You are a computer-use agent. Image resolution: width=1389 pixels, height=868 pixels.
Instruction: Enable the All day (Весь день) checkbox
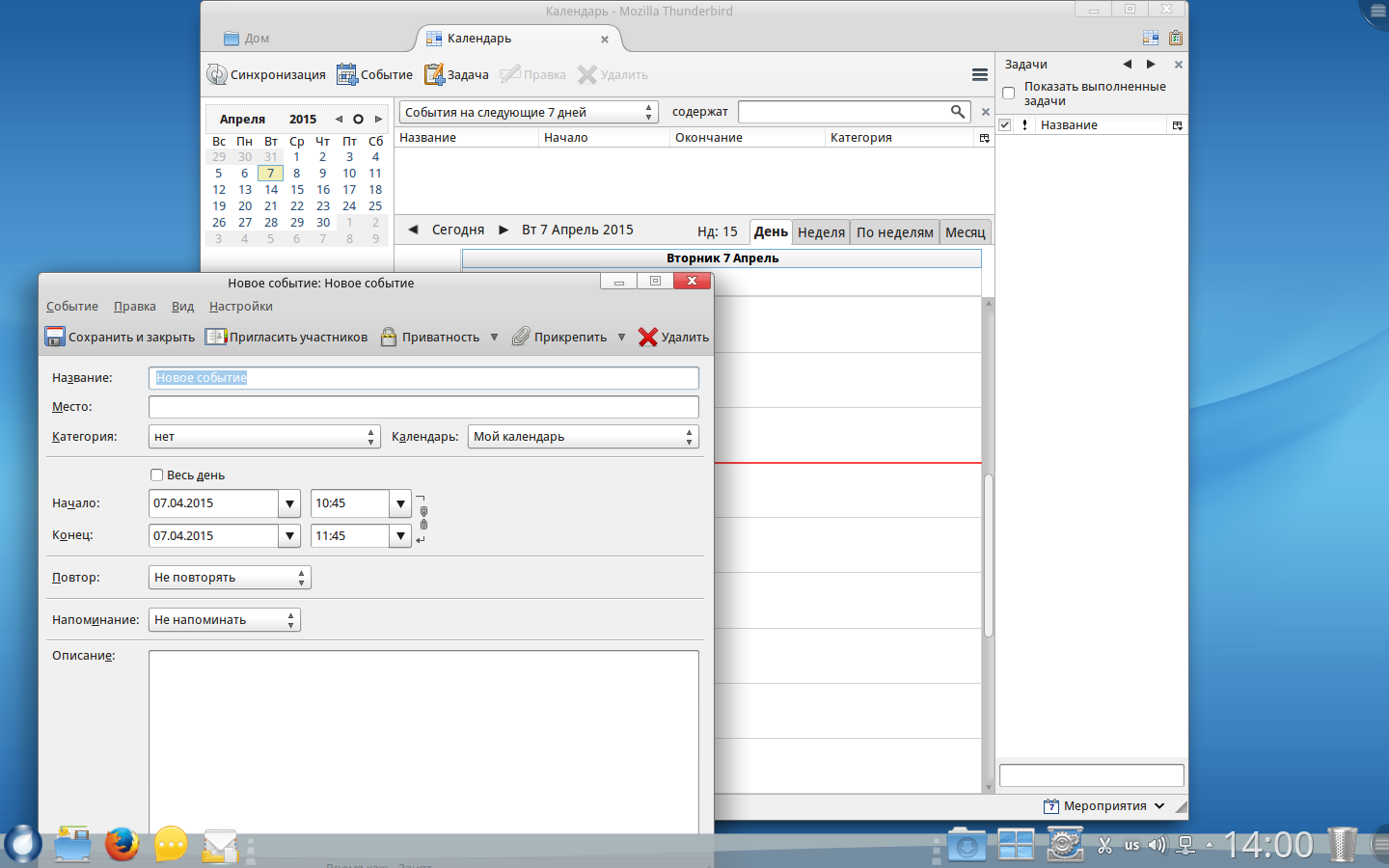tap(156, 475)
